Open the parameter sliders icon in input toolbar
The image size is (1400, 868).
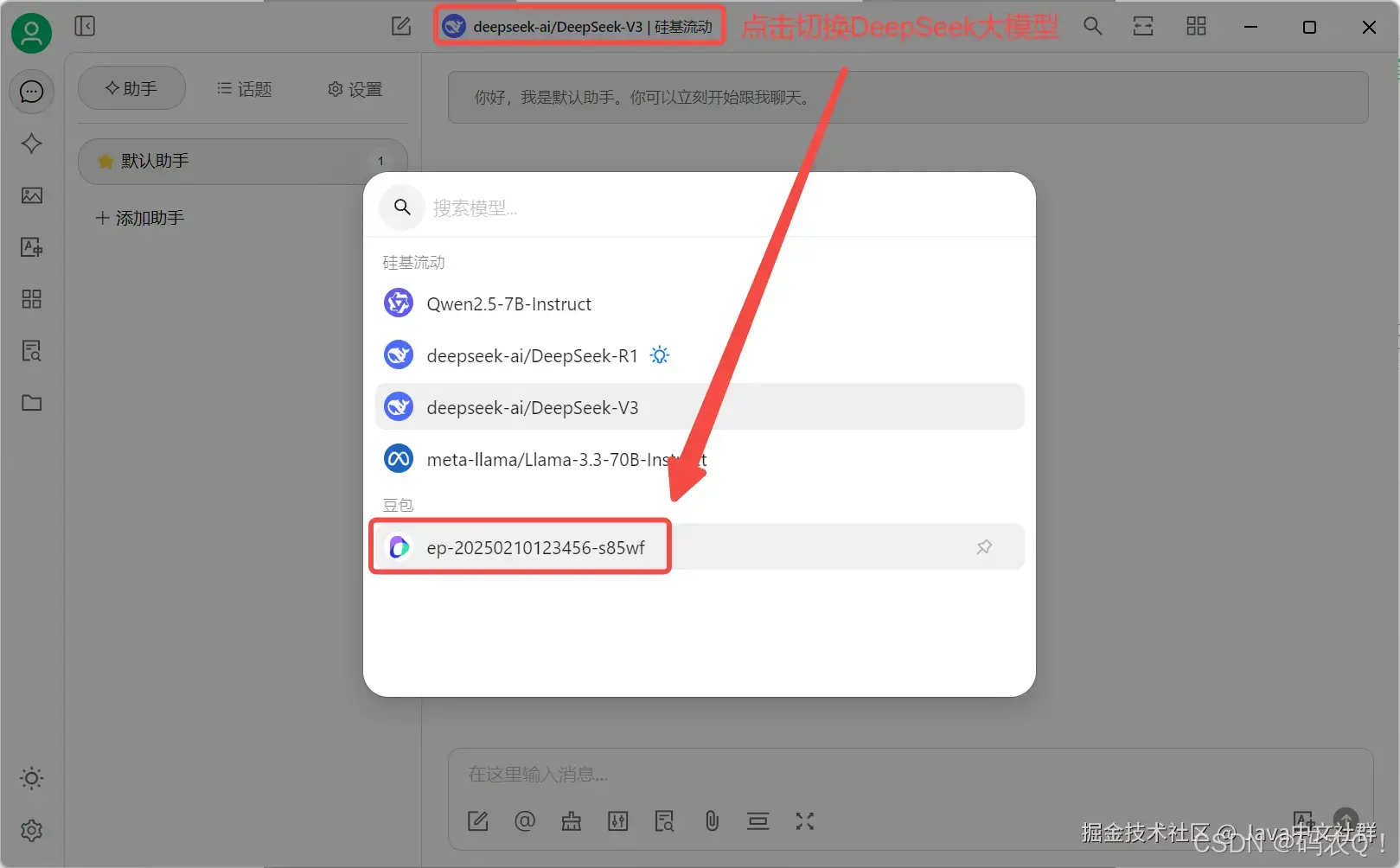click(x=618, y=821)
